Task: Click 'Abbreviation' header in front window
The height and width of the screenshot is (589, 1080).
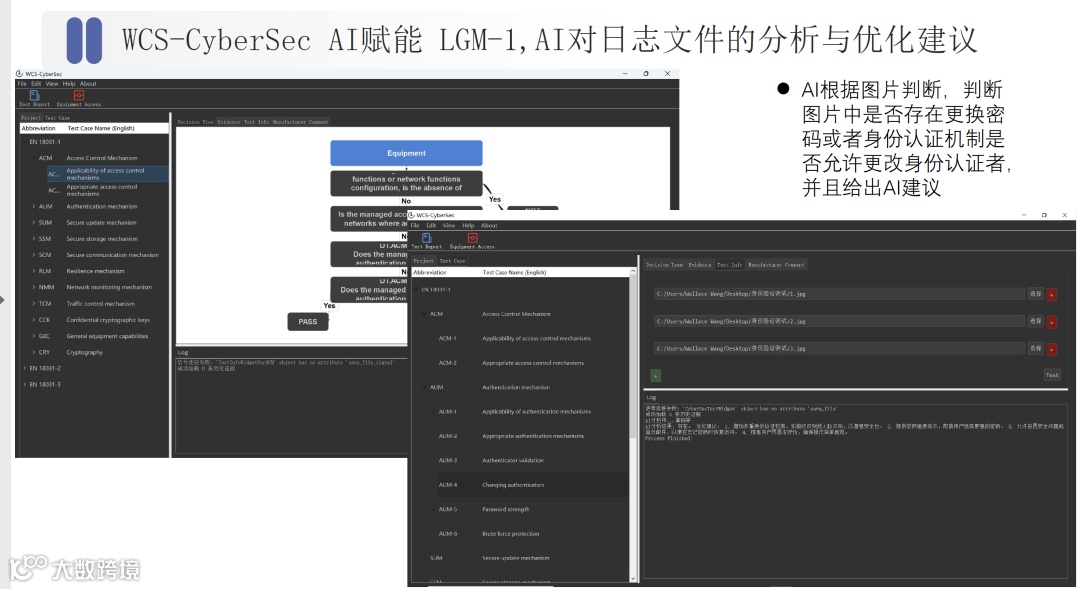Action: pyautogui.click(x=430, y=272)
